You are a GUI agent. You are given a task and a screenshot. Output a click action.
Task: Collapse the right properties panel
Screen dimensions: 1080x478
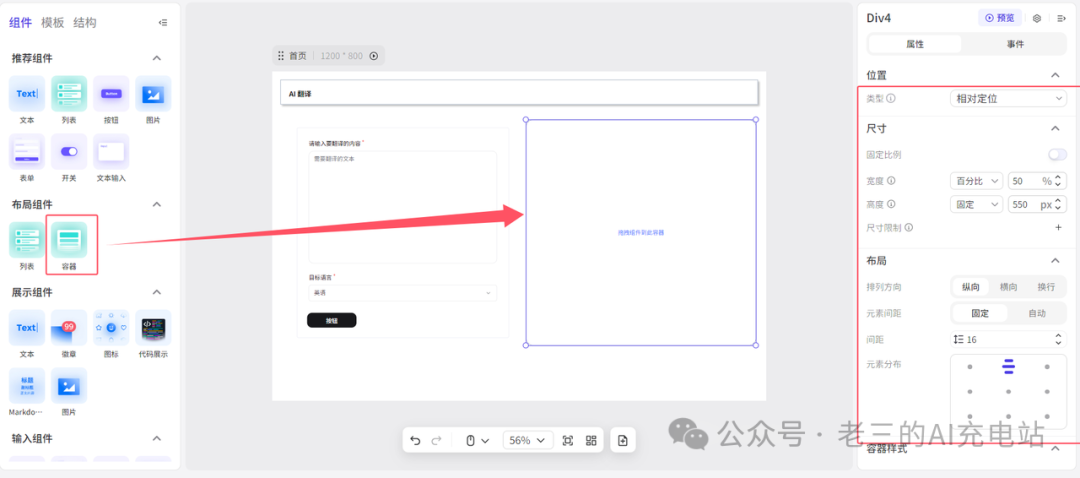point(1061,19)
